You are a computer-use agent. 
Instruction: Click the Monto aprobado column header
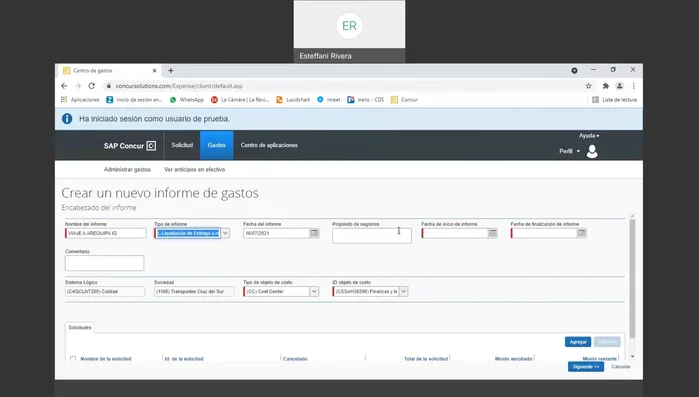click(x=513, y=359)
